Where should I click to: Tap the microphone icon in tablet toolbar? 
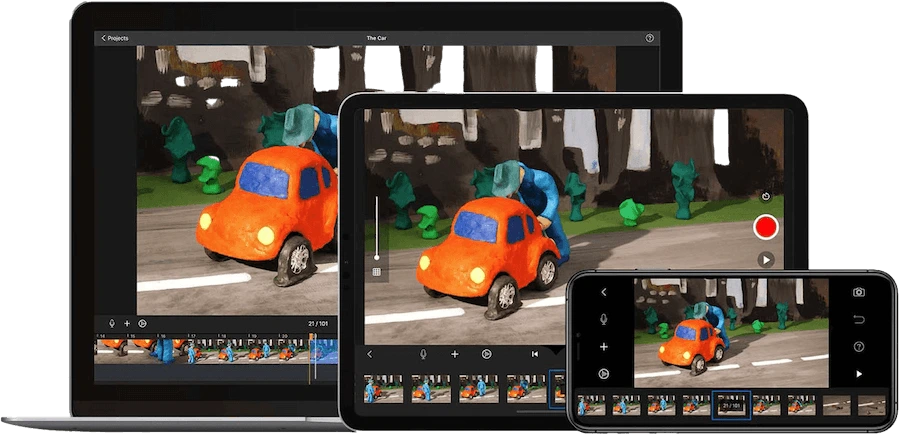(x=423, y=354)
